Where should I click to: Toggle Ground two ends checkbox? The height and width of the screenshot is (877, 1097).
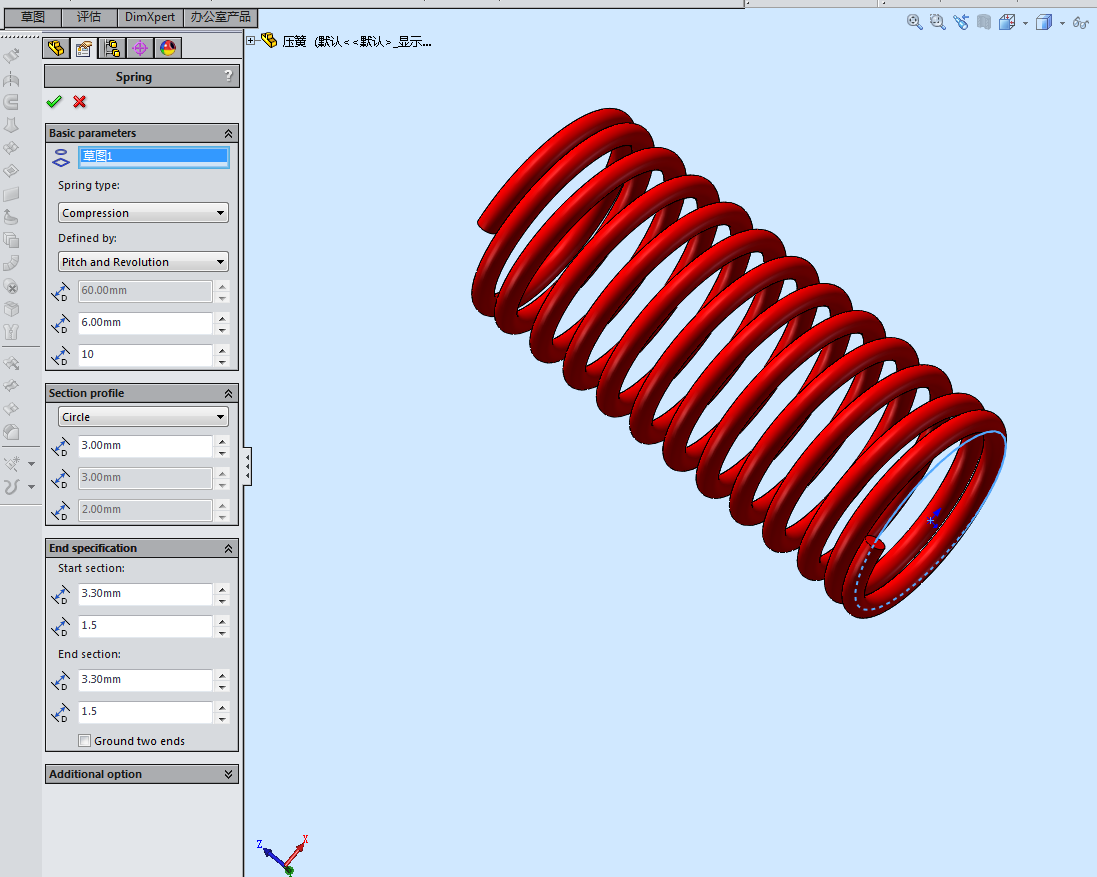85,741
